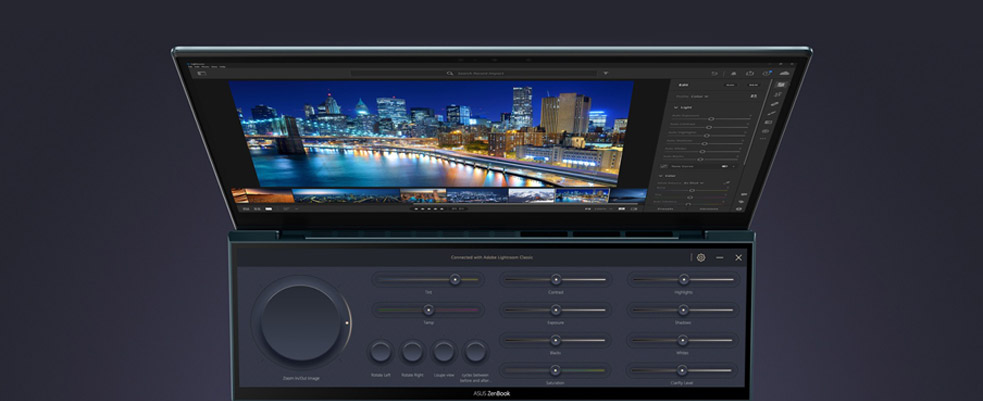Click the filter funnel icon beside search

click(x=605, y=73)
